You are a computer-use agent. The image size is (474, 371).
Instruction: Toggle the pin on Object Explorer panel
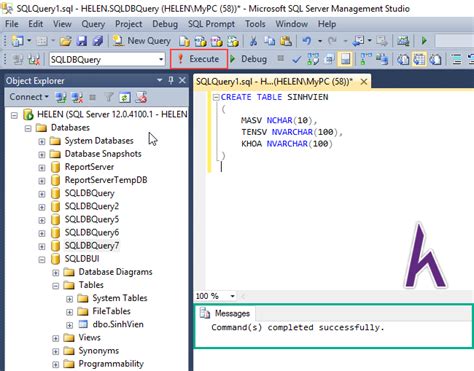tap(171, 80)
